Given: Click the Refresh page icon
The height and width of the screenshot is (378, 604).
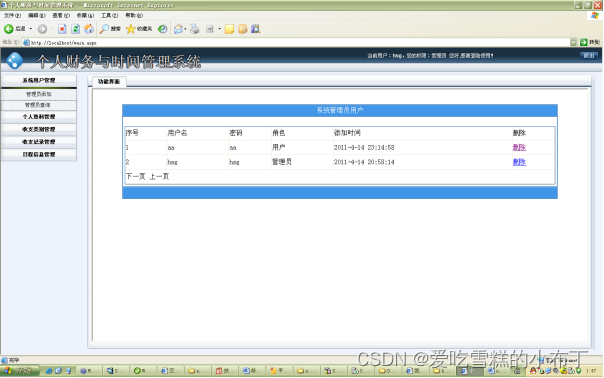Looking at the screenshot, I should (x=76, y=29).
